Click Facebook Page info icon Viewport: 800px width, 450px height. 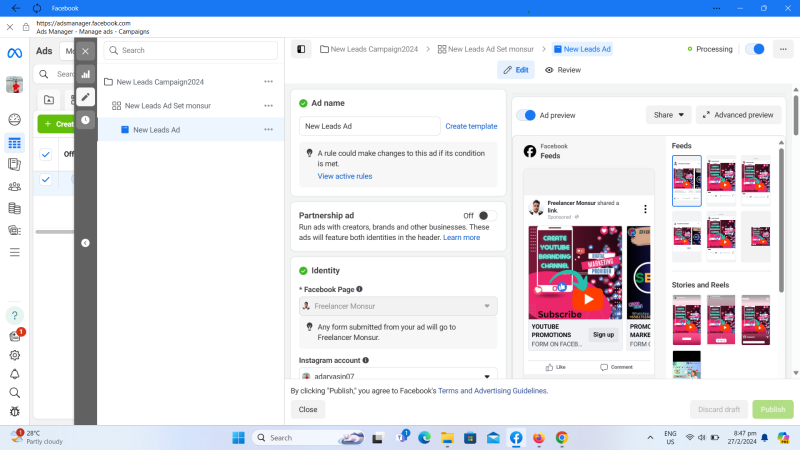(x=359, y=289)
